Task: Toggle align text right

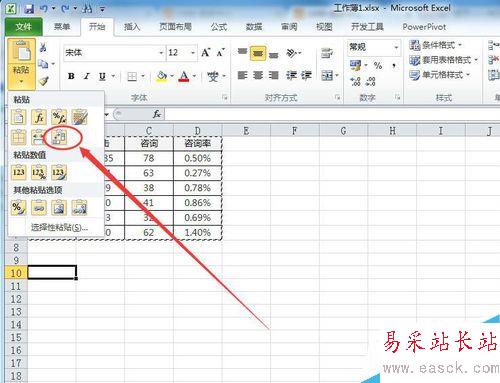Action: [274, 76]
